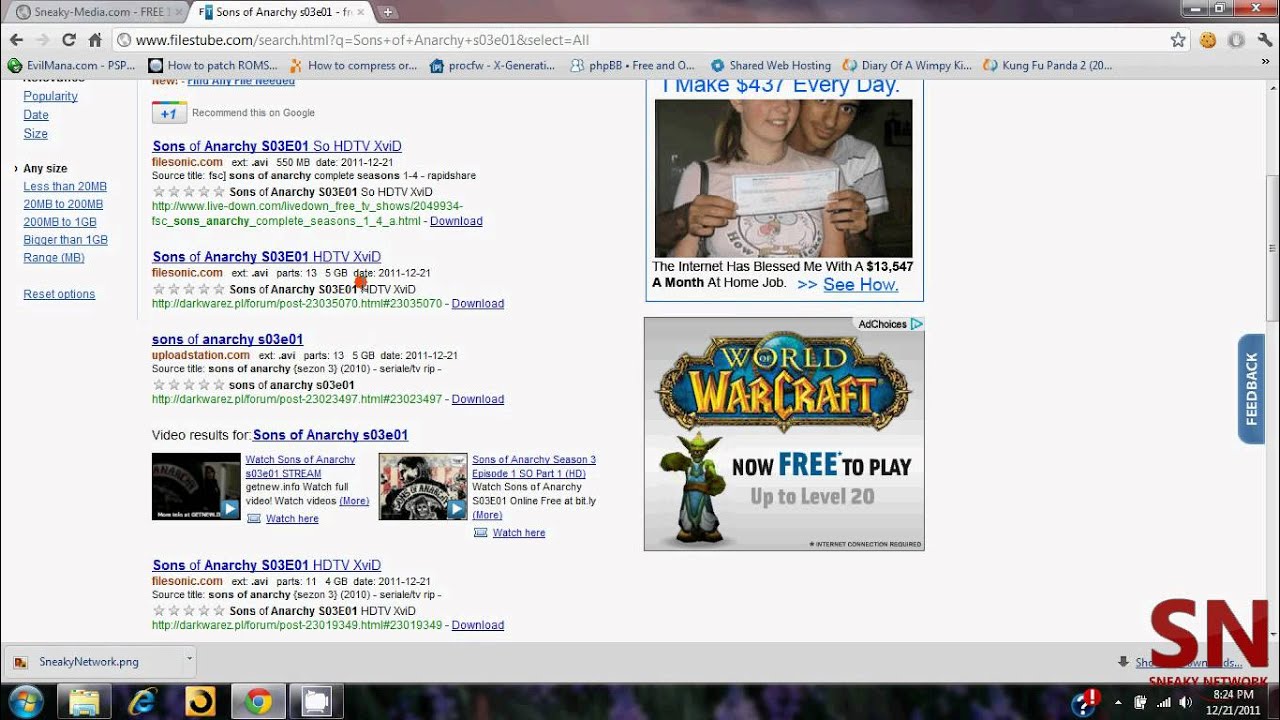Open Sons of Anarchy Season 3 Episode 1 link
The height and width of the screenshot is (720, 1280).
click(534, 466)
